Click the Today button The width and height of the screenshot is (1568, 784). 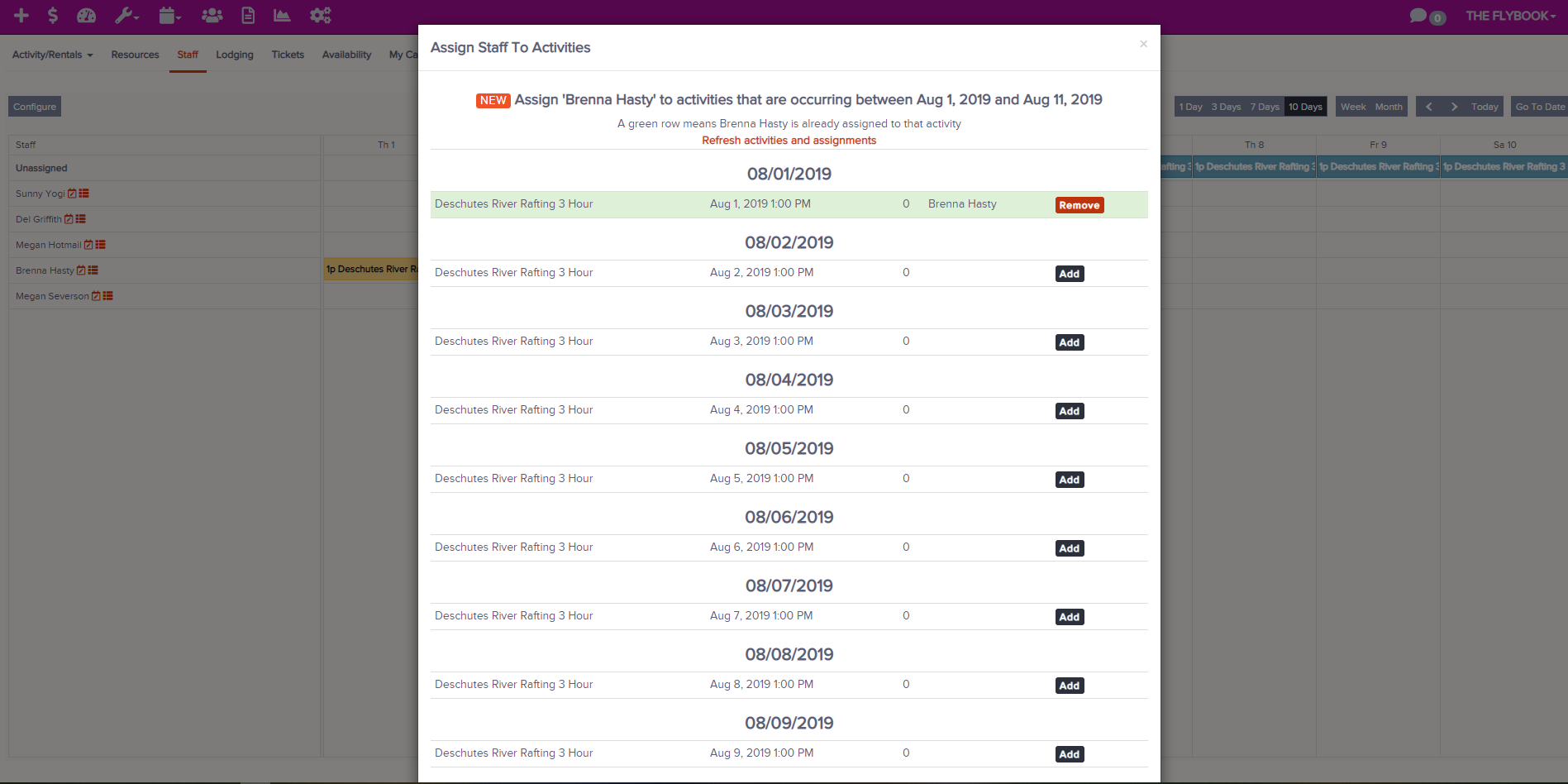point(1485,107)
